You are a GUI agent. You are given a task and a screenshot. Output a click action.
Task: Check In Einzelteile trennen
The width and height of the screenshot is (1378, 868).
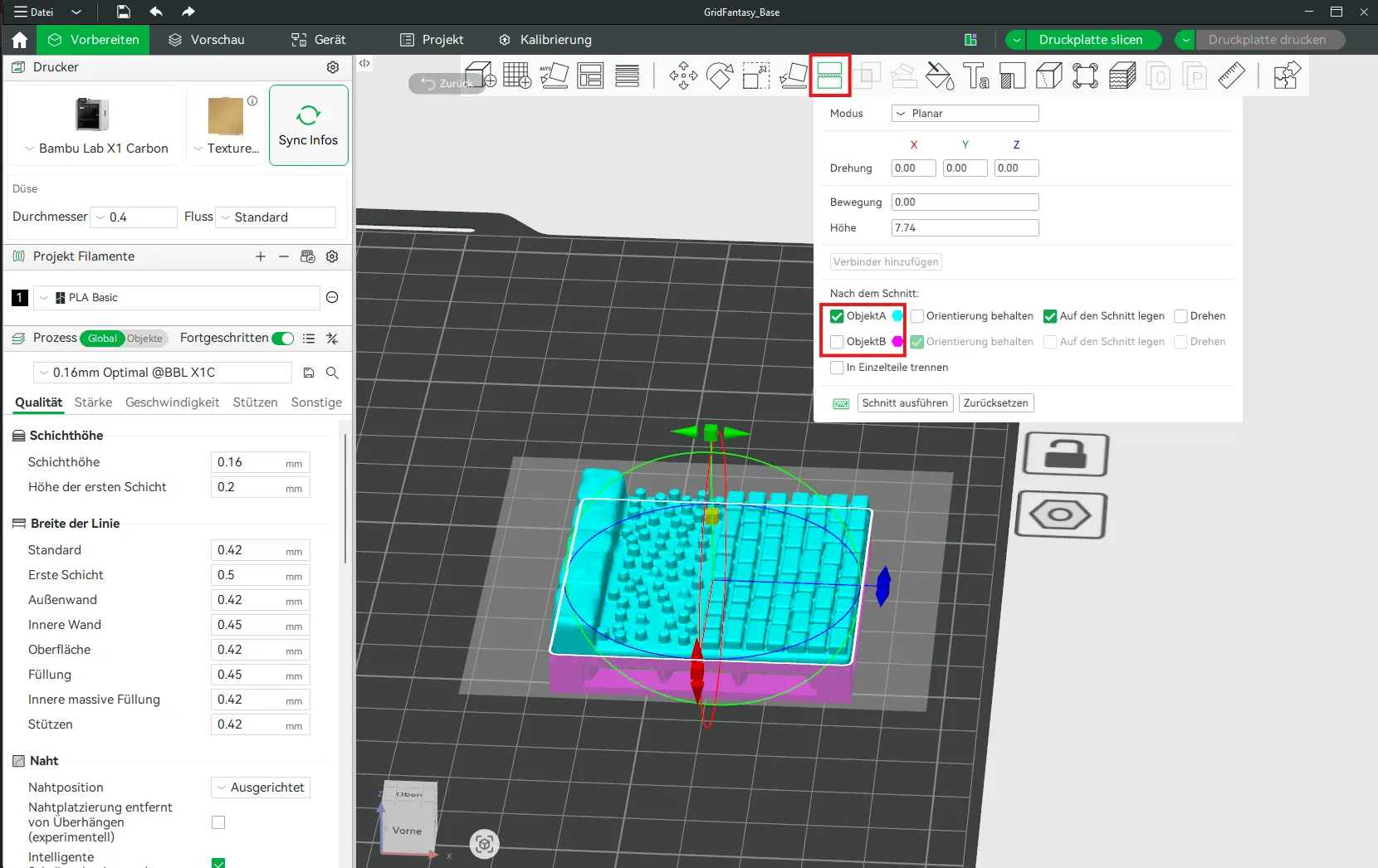click(837, 368)
